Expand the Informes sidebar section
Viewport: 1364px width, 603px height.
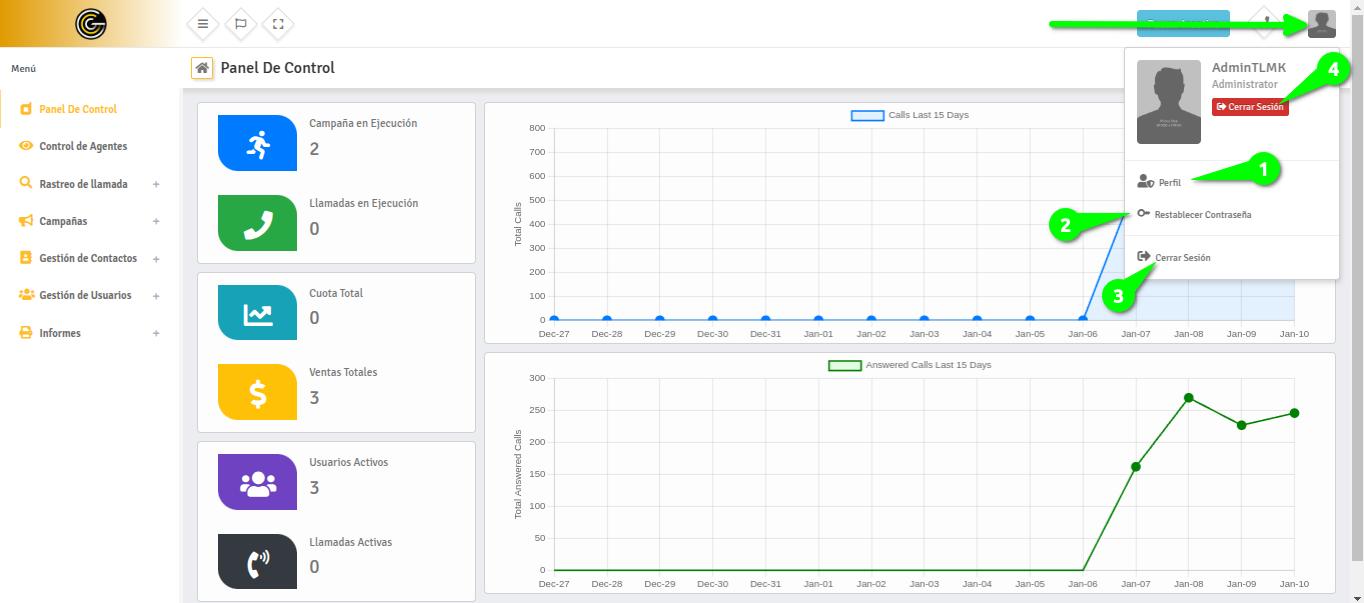(156, 333)
